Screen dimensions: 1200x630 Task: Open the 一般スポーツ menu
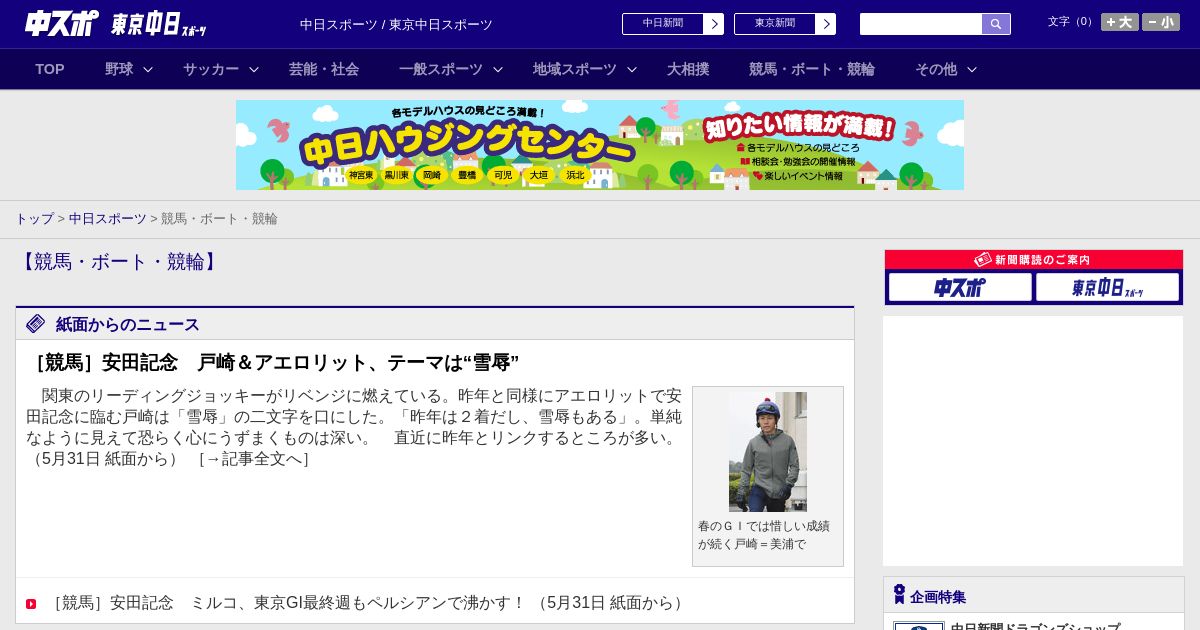pos(441,69)
